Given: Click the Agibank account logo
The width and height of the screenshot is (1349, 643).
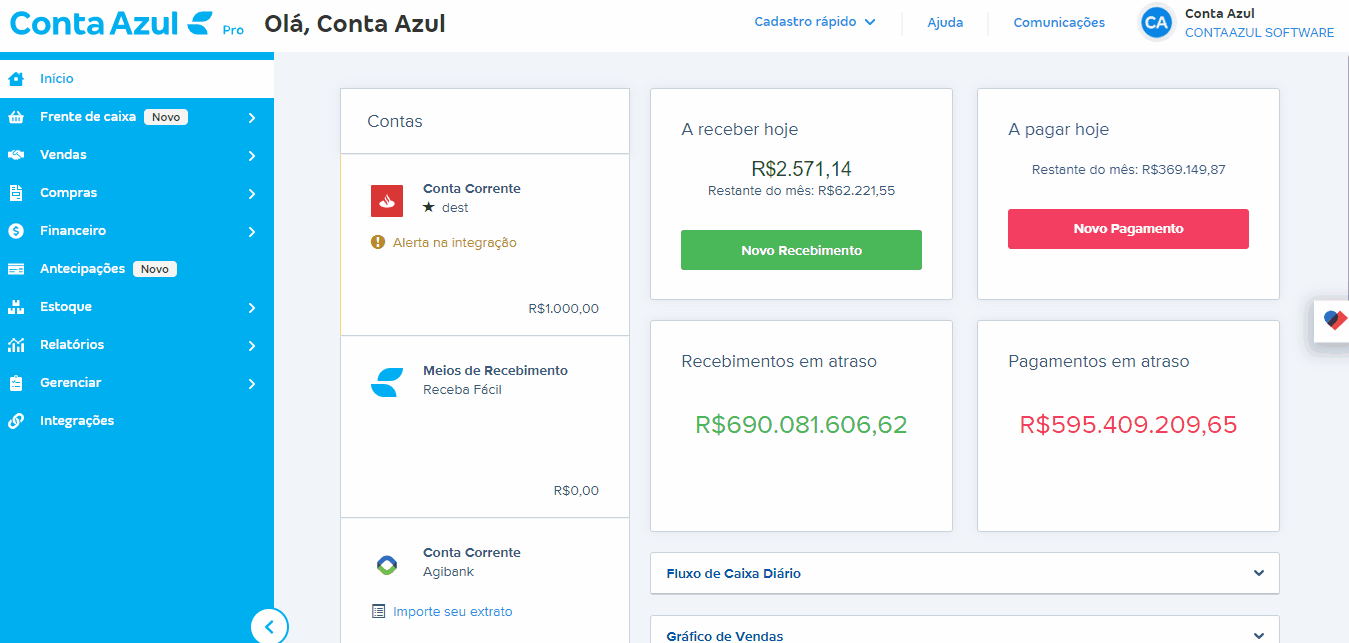Looking at the screenshot, I should pos(387,565).
